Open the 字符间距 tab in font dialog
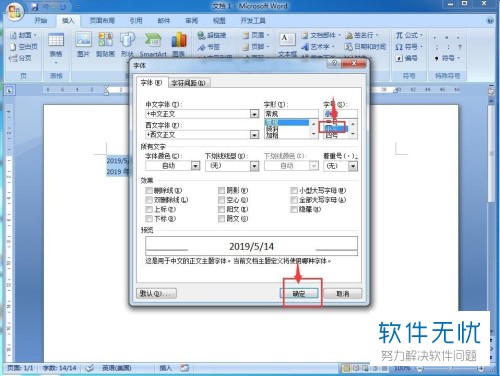500x376 pixels. (188, 83)
